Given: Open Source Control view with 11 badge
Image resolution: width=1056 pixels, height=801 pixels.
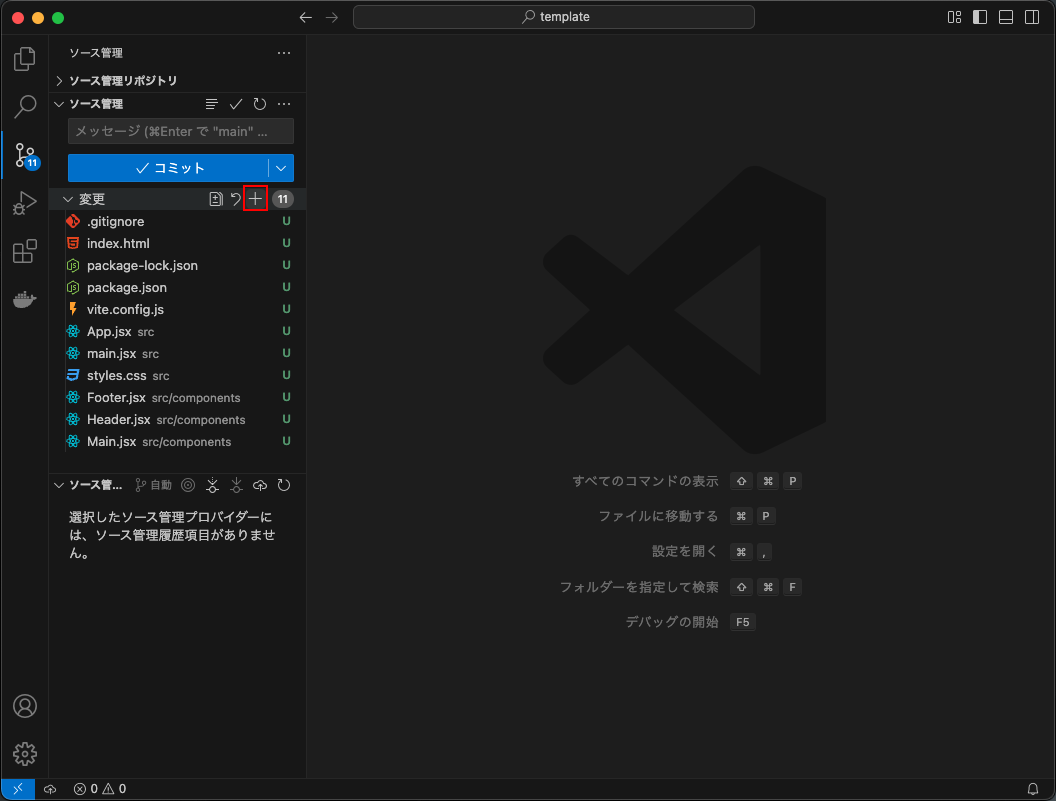Looking at the screenshot, I should 26,156.
